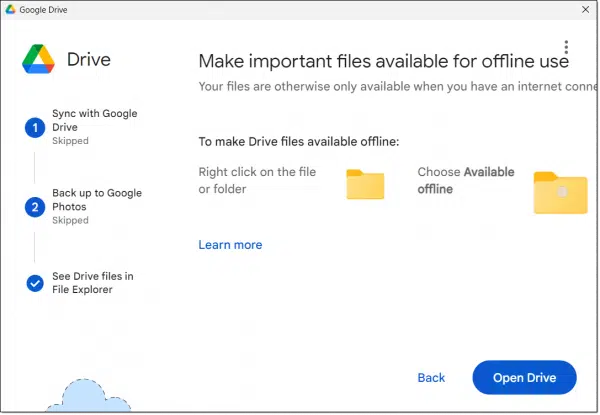Select step 1 numbered circle
Viewport: 600px width, 415px height.
(x=35, y=127)
